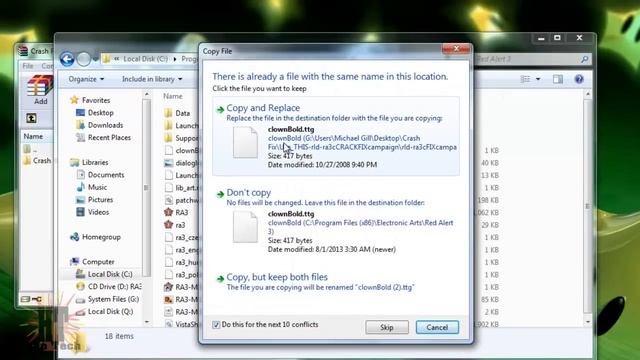The width and height of the screenshot is (640, 360).
Task: Open Favorites in navigation pane
Action: click(x=96, y=100)
